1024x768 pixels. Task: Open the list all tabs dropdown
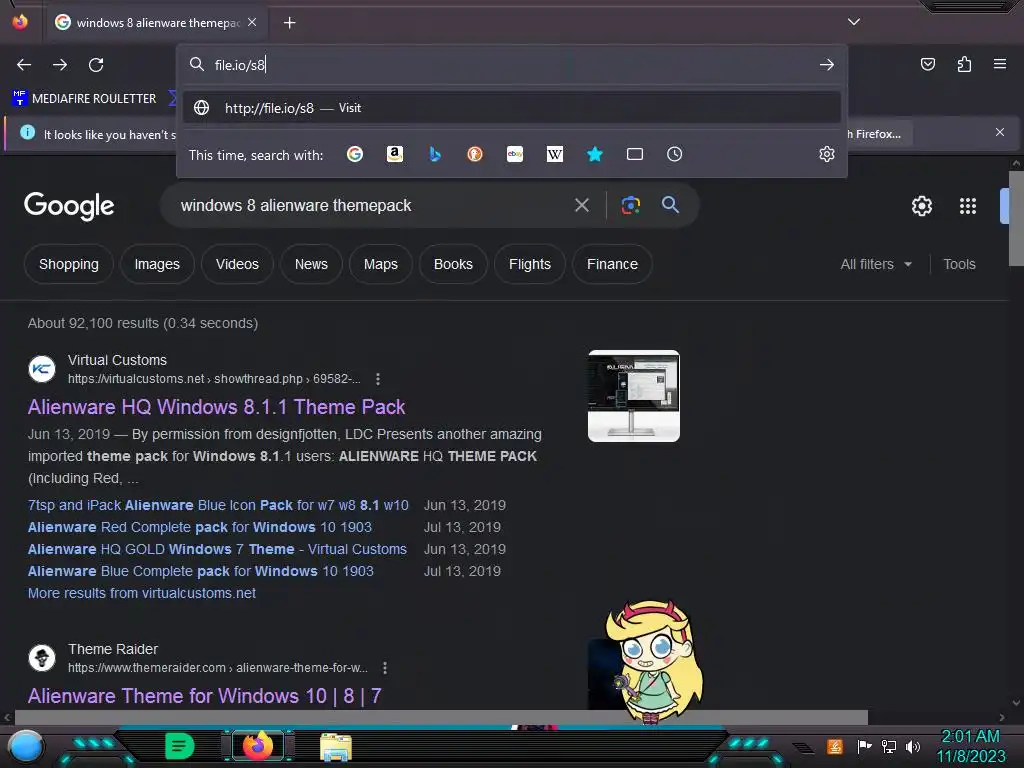pyautogui.click(x=854, y=22)
